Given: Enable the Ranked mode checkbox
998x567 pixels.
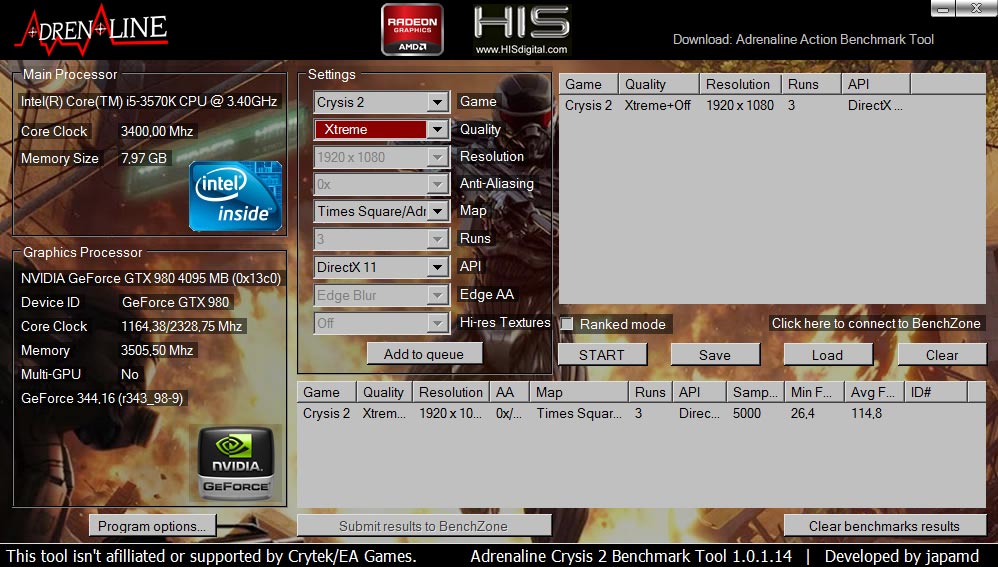Looking at the screenshot, I should [x=567, y=324].
